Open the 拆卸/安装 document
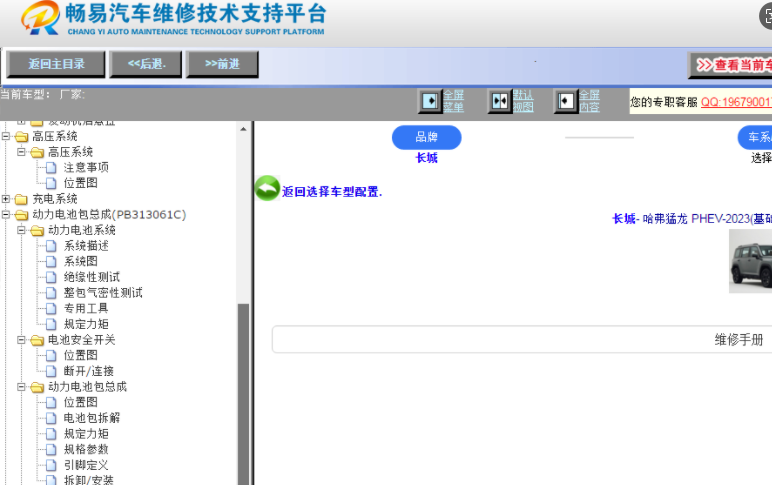Image resolution: width=772 pixels, height=485 pixels. pos(89,480)
